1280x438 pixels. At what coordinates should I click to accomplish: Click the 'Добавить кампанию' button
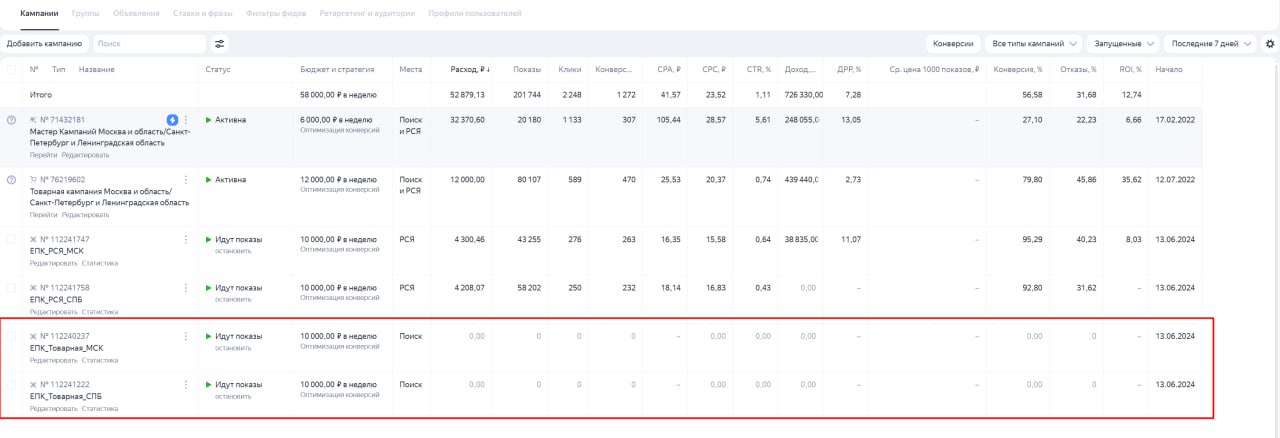(45, 44)
